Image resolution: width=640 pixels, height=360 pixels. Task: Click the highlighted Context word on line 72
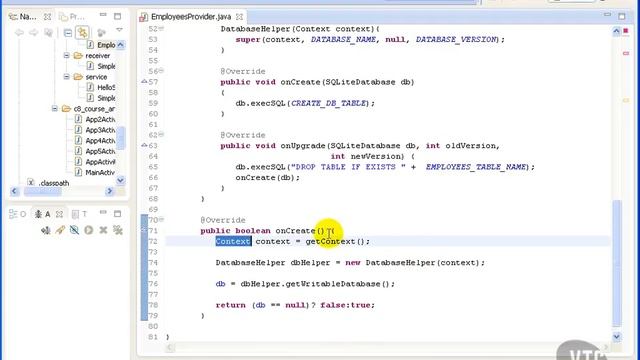click(x=233, y=241)
